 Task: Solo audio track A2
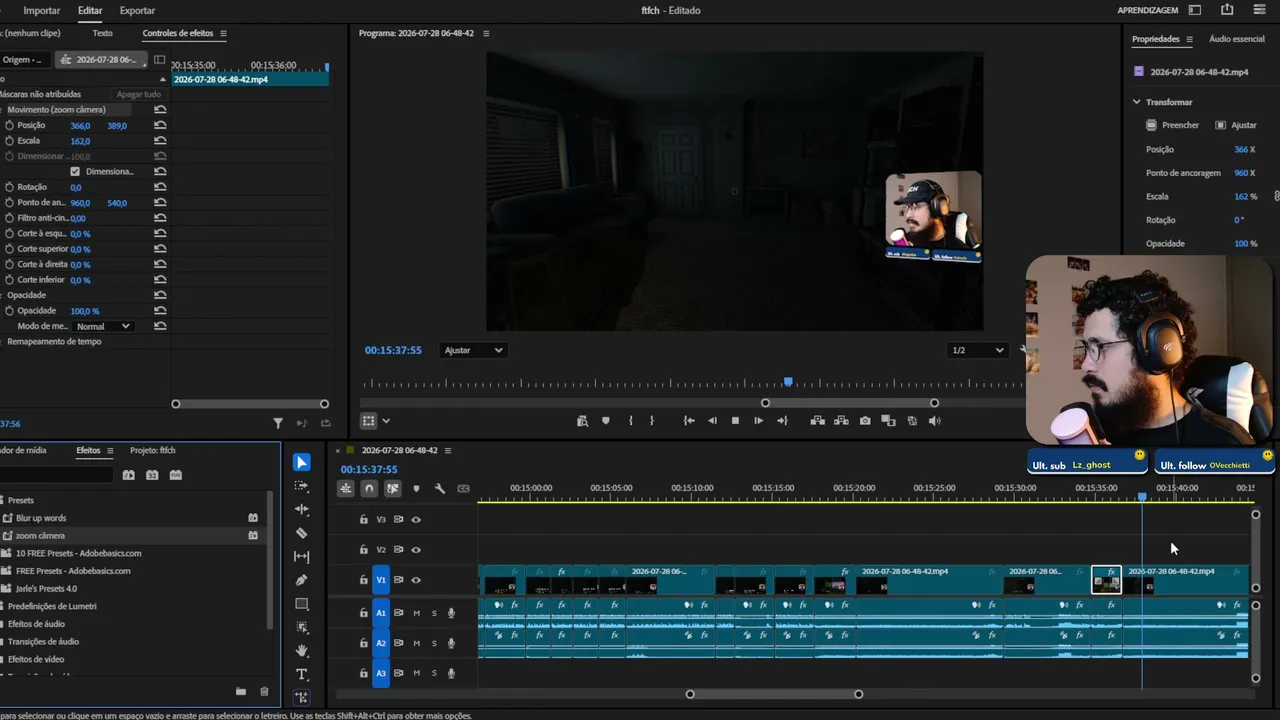click(434, 643)
